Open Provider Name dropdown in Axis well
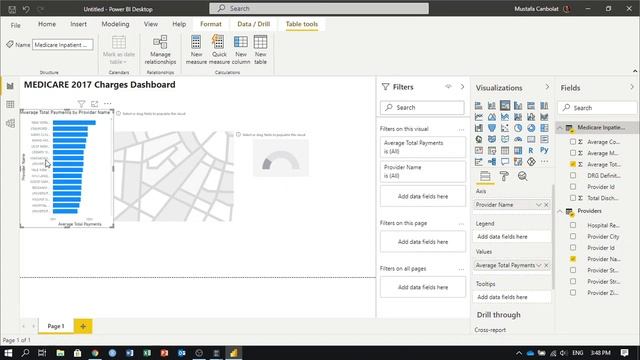The image size is (640, 360). click(x=538, y=204)
